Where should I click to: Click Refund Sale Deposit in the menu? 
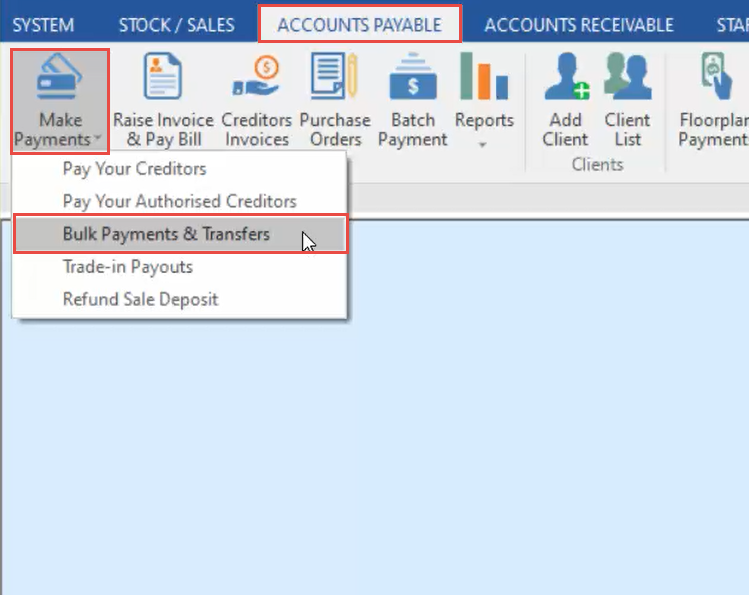click(140, 299)
